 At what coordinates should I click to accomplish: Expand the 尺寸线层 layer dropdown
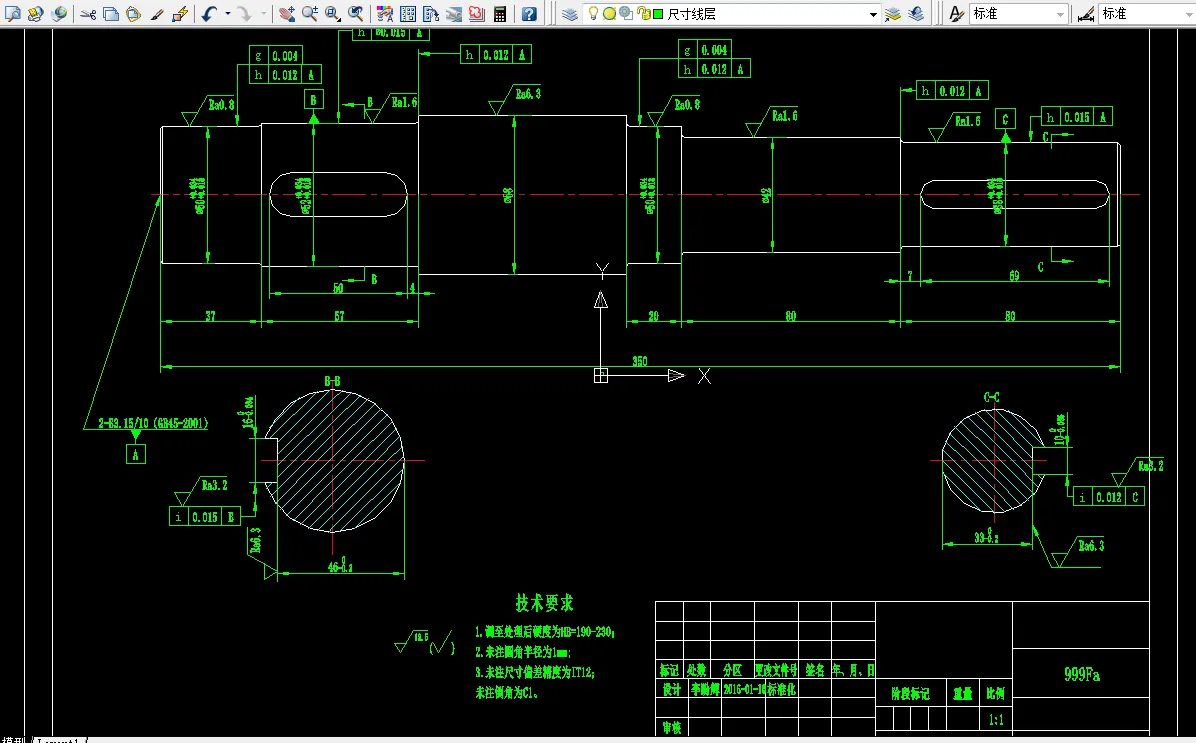pyautogui.click(x=873, y=14)
